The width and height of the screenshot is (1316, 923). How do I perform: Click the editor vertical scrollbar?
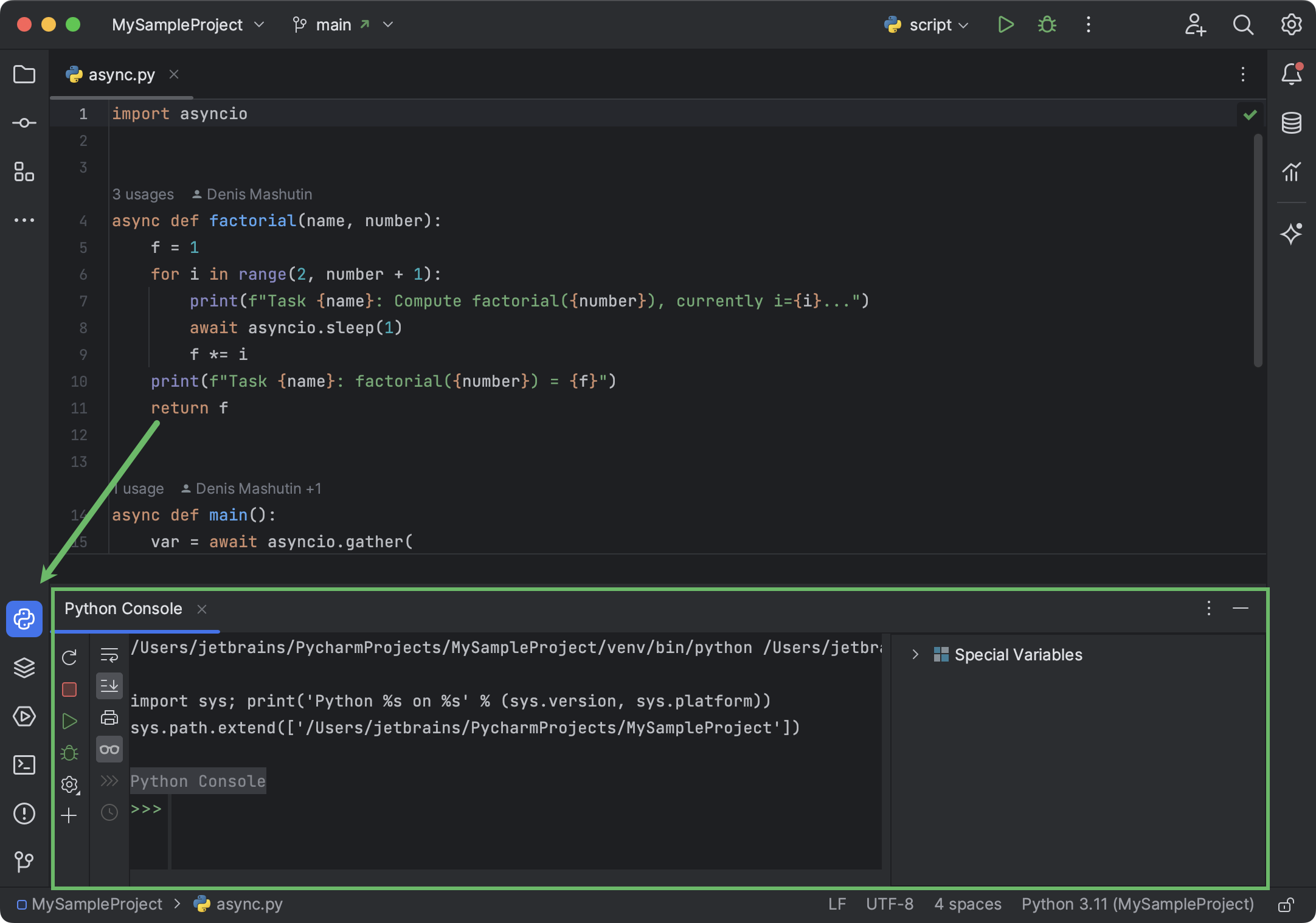pos(1258,251)
